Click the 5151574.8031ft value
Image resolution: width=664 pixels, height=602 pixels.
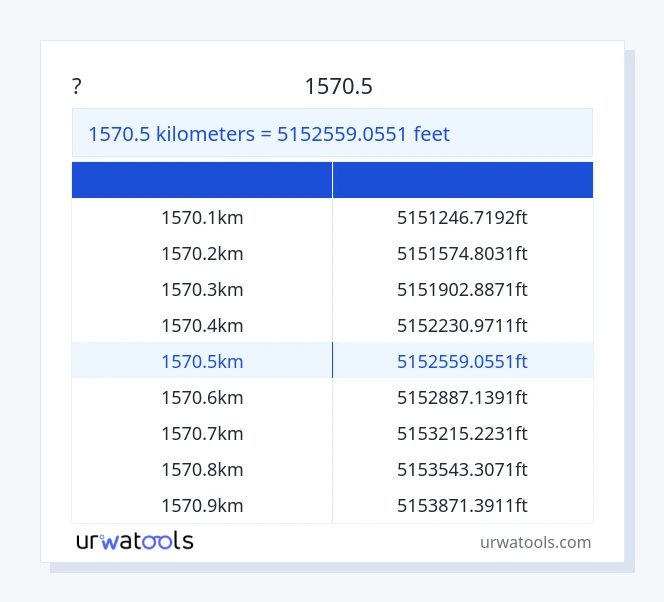coord(462,253)
